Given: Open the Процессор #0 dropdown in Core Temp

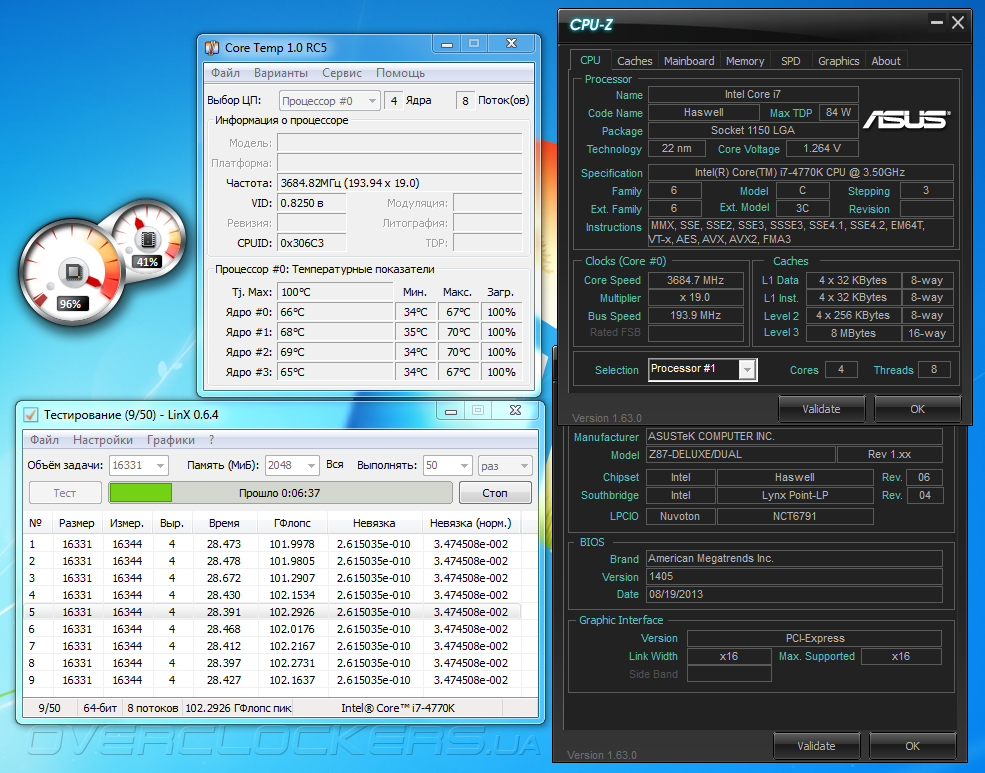Looking at the screenshot, I should (x=371, y=101).
